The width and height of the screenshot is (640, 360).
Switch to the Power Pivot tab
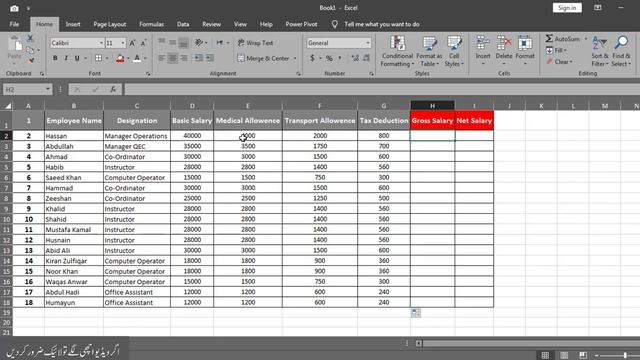[x=301, y=24]
